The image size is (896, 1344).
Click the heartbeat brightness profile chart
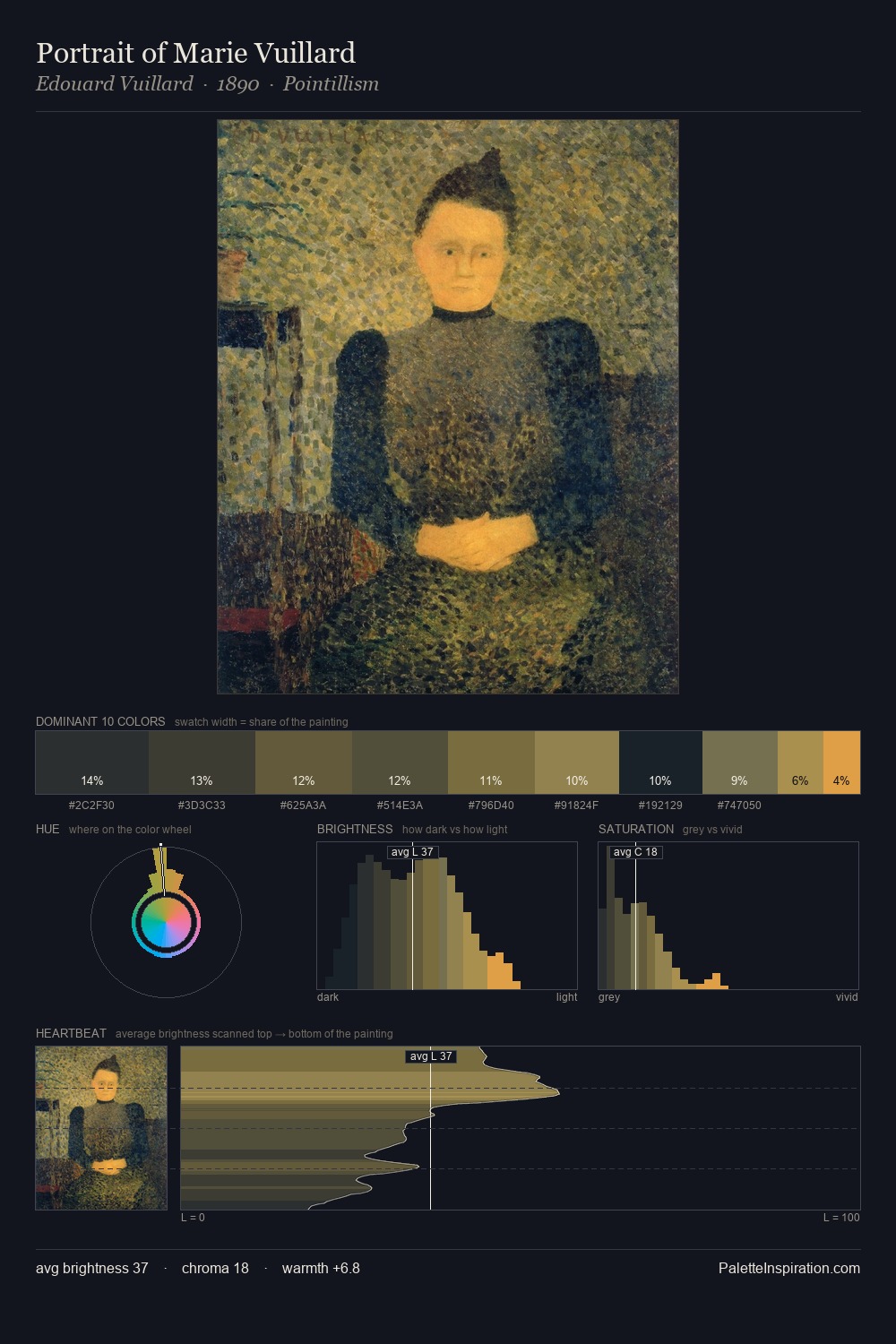coord(521,1128)
